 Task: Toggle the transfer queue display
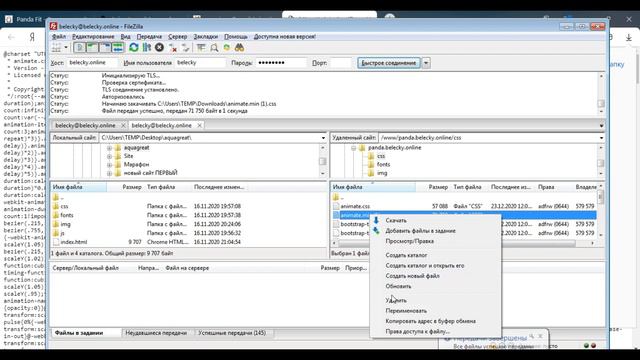pos(118,48)
